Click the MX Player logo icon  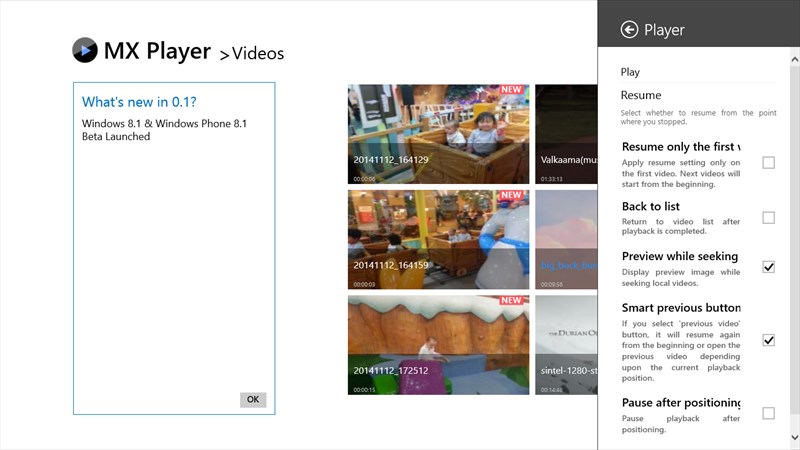tap(85, 50)
